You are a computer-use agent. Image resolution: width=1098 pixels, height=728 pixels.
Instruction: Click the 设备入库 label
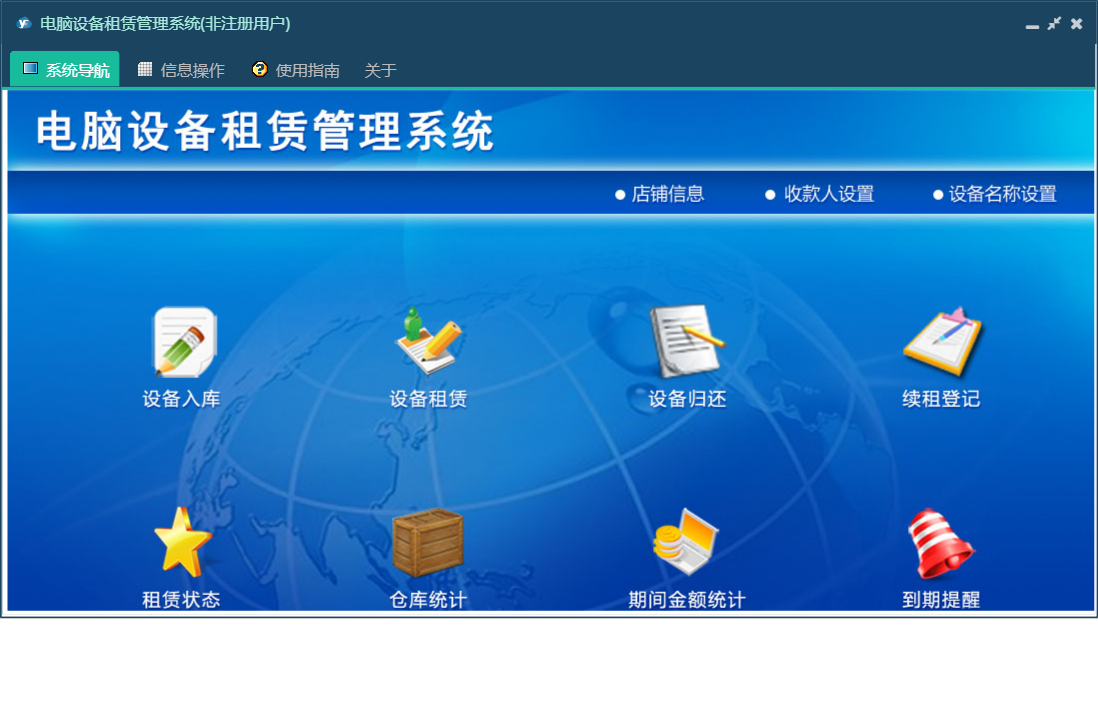(181, 399)
